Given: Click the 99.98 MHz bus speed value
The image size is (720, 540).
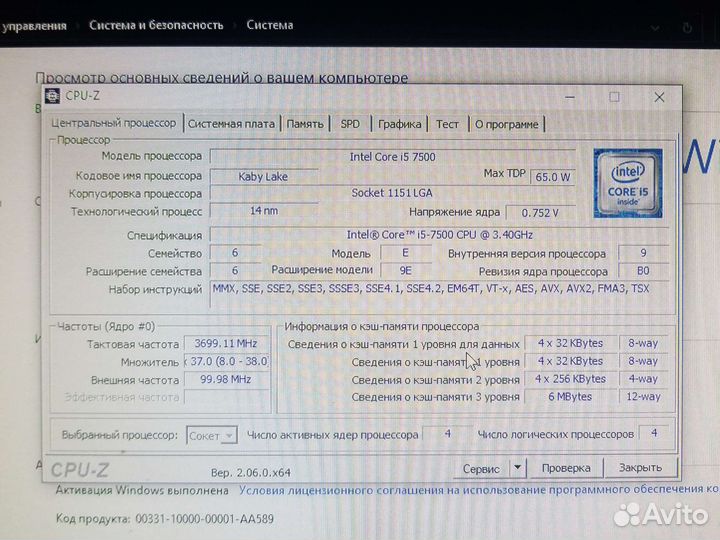Looking at the screenshot, I should pos(227,379).
